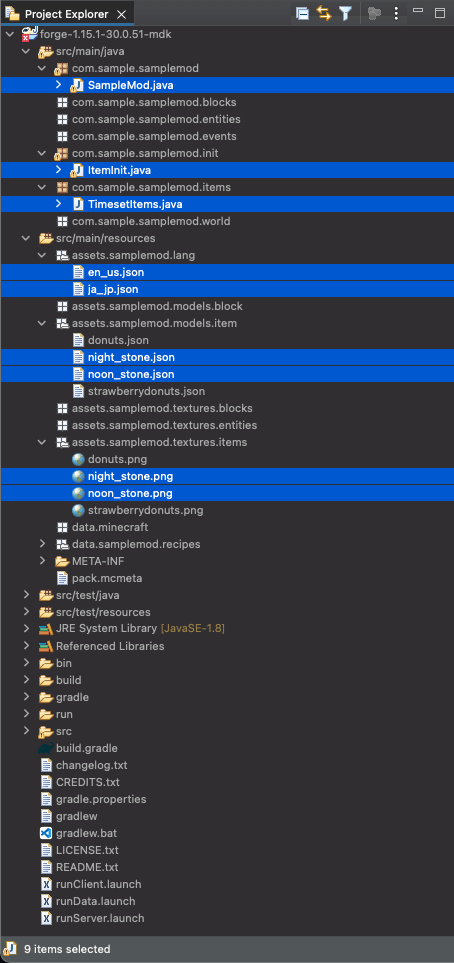454x963 pixels.
Task: Expand the META-INF folder
Action: [42, 561]
